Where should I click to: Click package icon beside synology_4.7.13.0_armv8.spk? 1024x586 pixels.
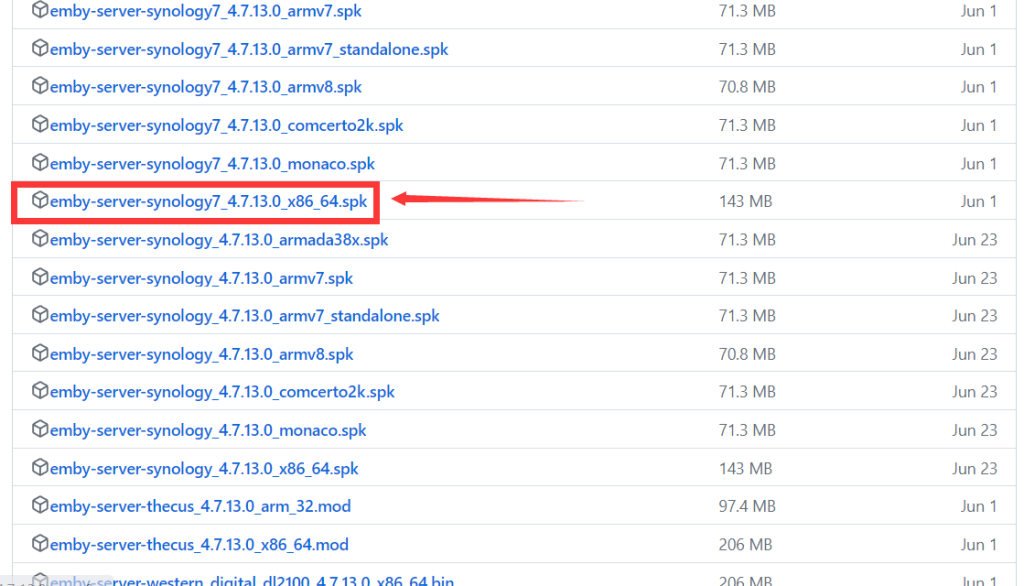pyautogui.click(x=40, y=353)
